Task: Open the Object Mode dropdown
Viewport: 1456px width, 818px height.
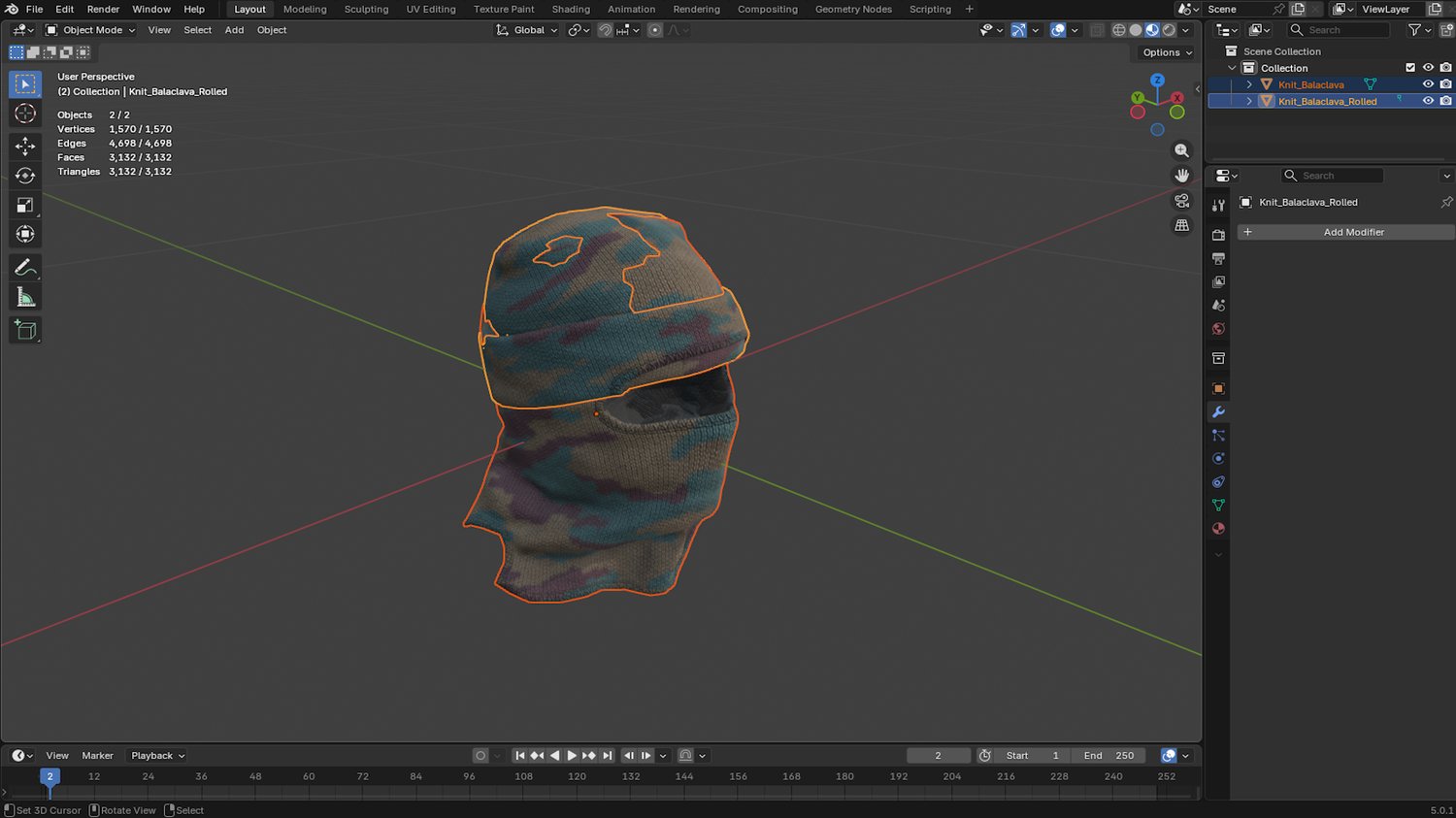Action: tap(91, 30)
